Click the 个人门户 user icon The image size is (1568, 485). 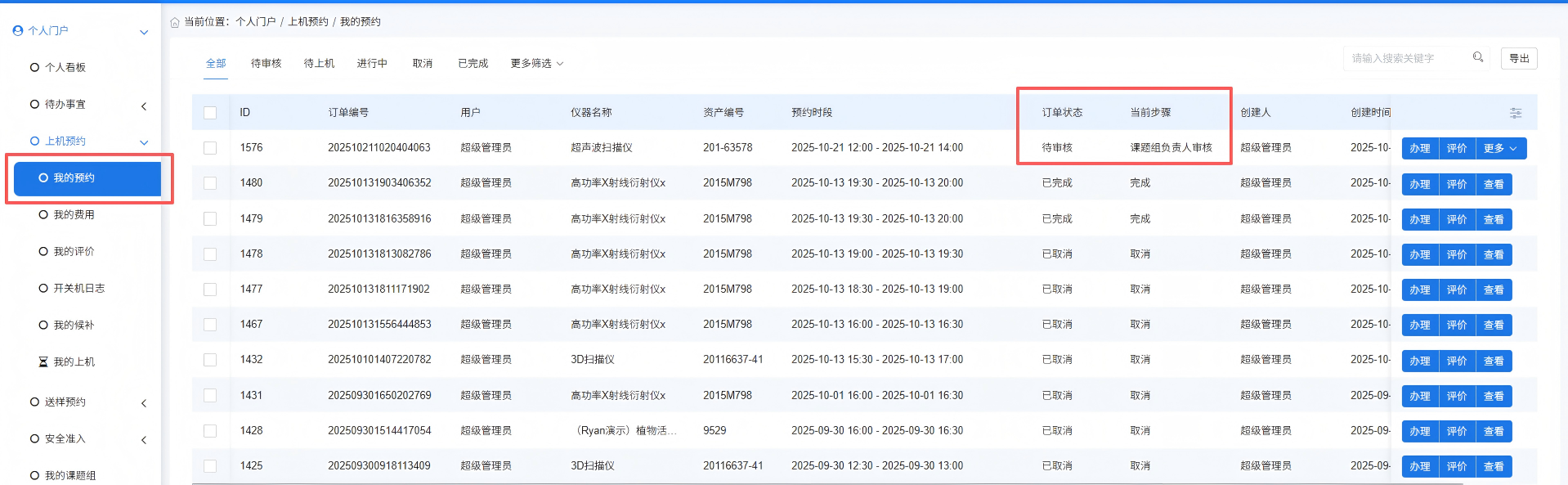[x=18, y=31]
